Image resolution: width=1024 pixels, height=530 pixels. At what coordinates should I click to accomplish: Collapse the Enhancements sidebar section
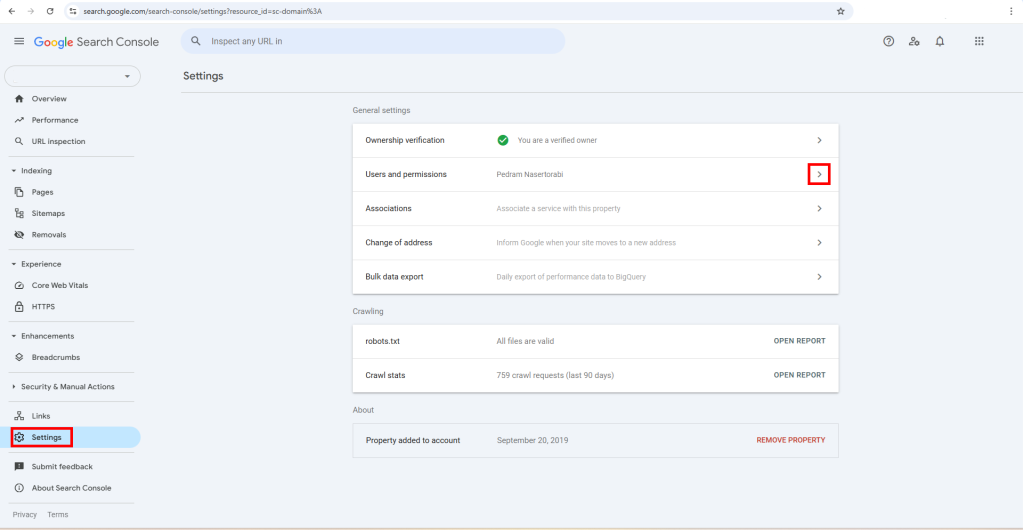(x=14, y=336)
